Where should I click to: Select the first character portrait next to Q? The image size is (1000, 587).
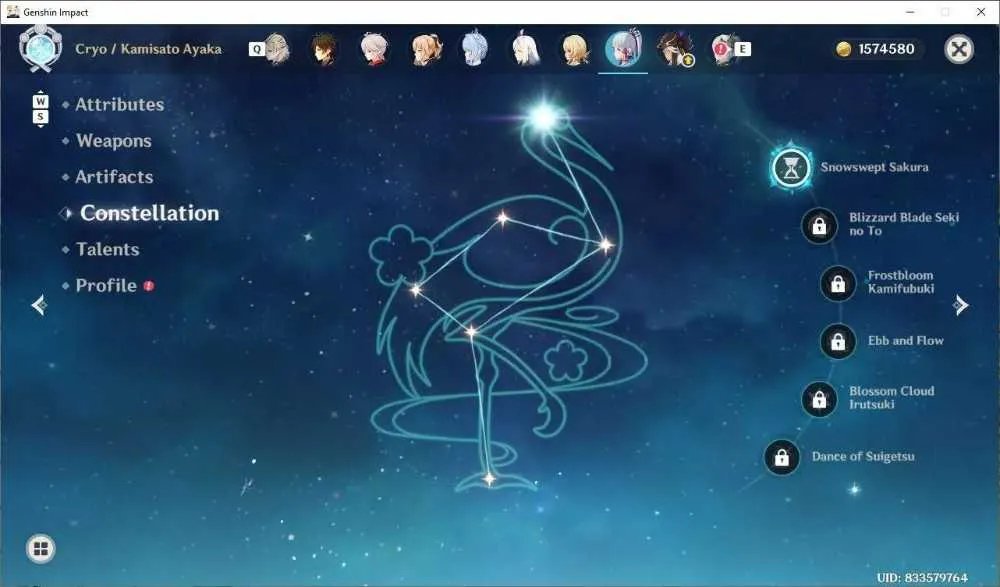[277, 48]
